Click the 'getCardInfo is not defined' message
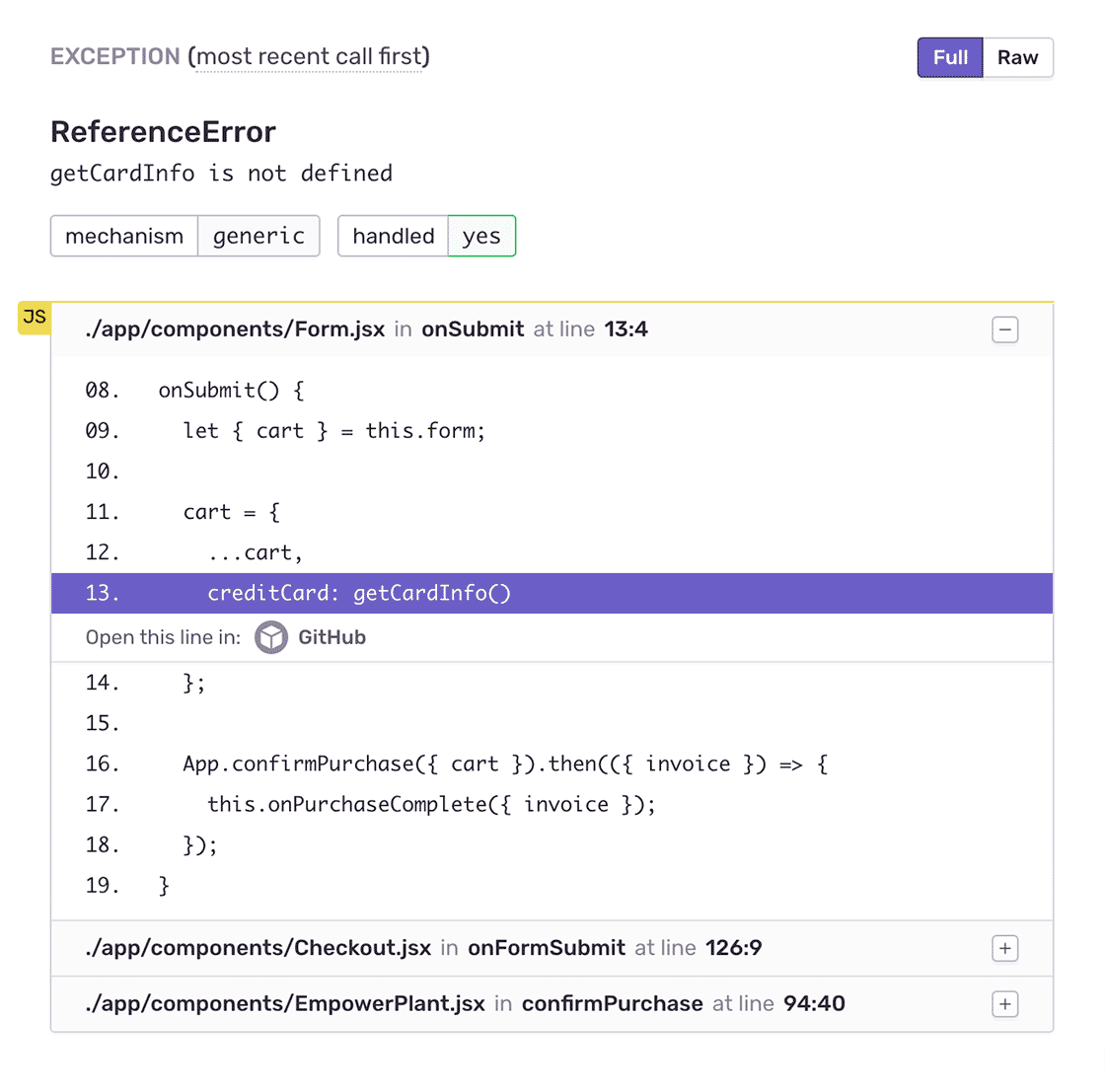Screen dimensions: 1105x1092 click(221, 174)
